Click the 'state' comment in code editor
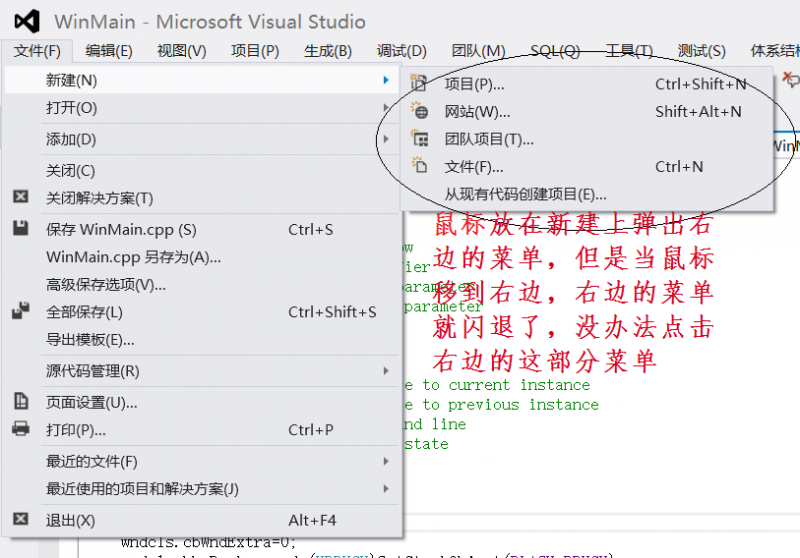Image resolution: width=800 pixels, height=558 pixels. coord(427,444)
